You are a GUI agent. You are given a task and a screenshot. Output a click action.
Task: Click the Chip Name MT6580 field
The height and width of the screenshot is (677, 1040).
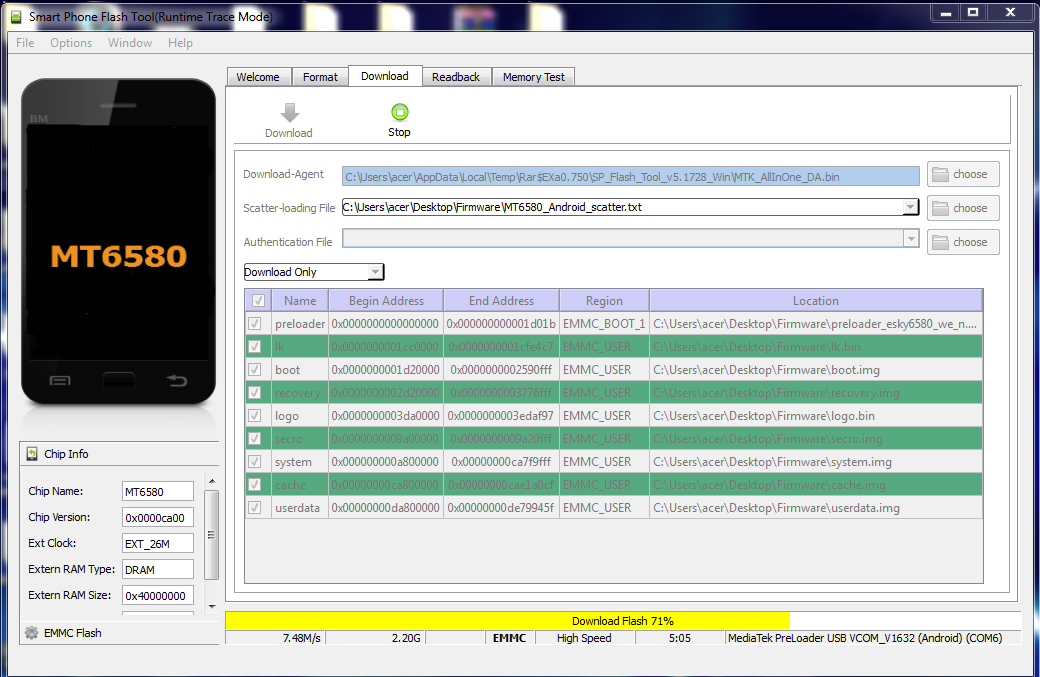(x=158, y=491)
